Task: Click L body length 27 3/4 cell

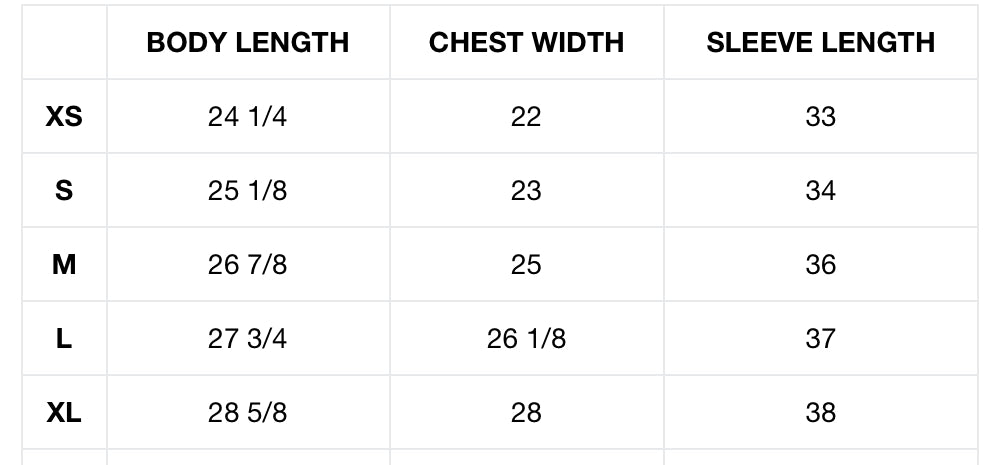Action: coord(247,339)
